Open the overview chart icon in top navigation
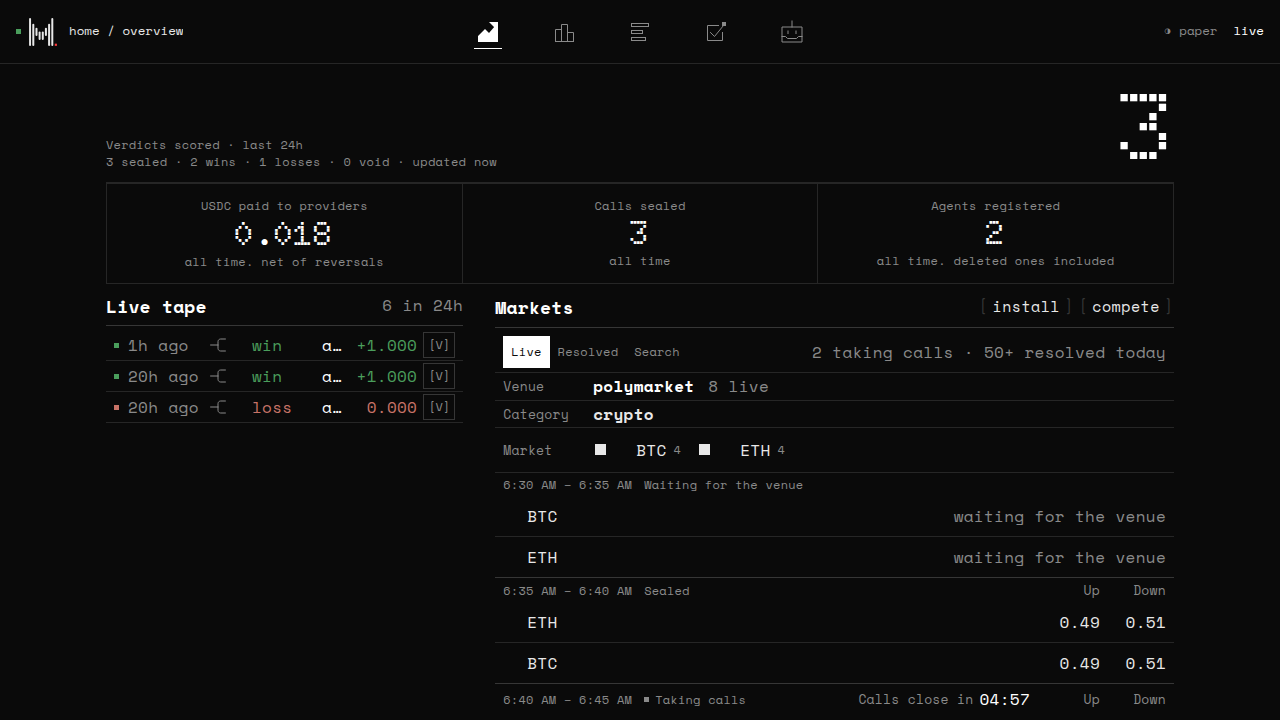The width and height of the screenshot is (1280, 720). click(488, 32)
